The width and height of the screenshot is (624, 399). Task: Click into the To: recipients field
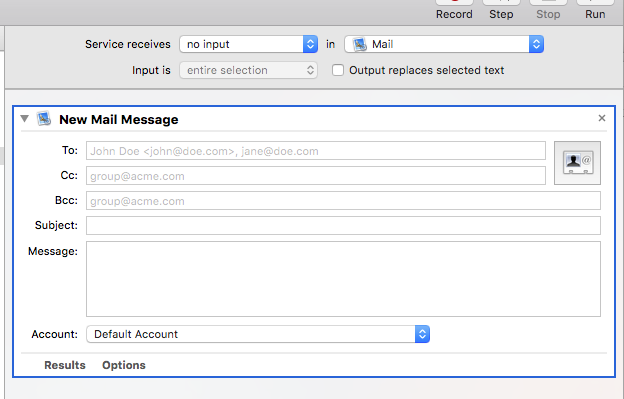[x=316, y=151]
